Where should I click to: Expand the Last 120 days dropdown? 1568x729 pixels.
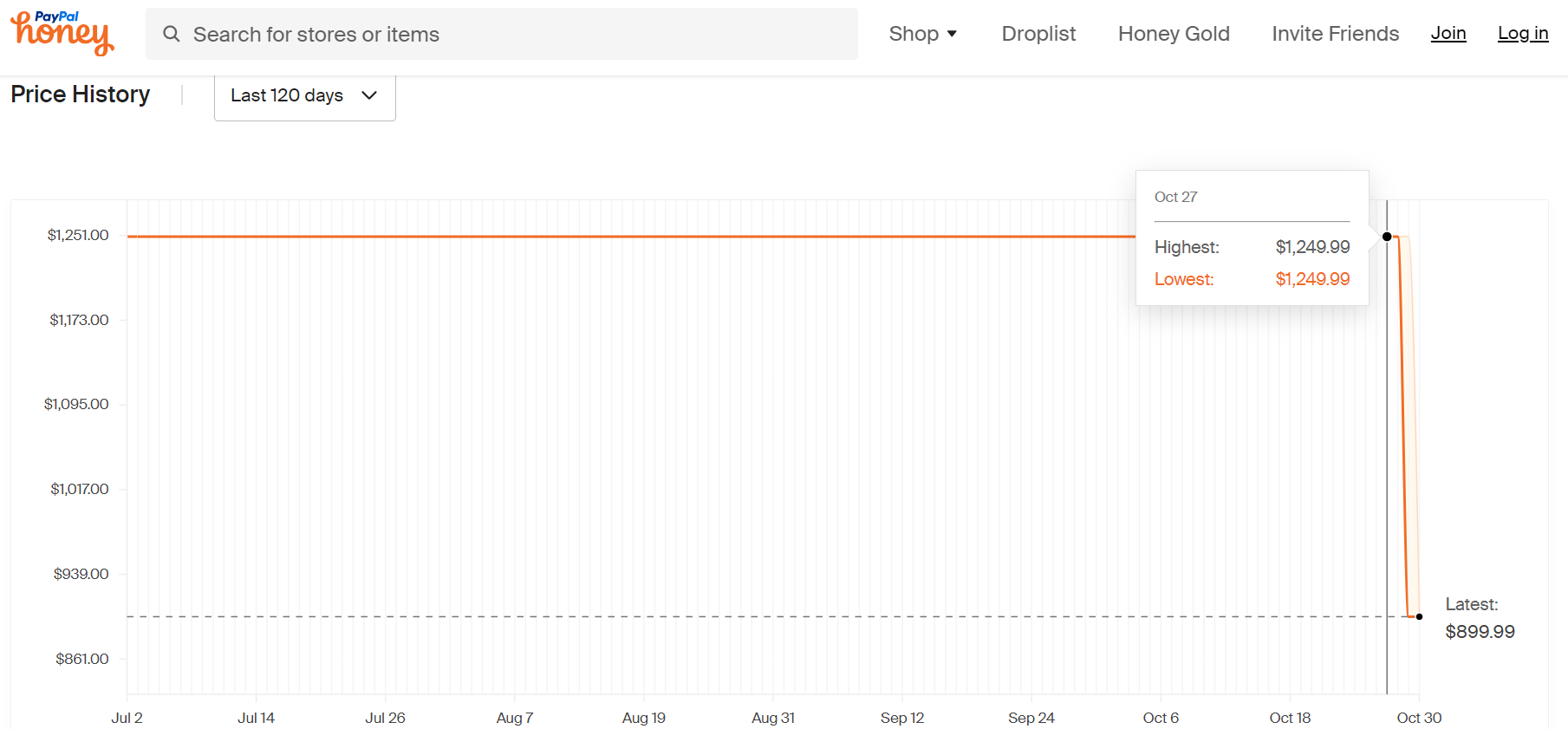pos(305,95)
